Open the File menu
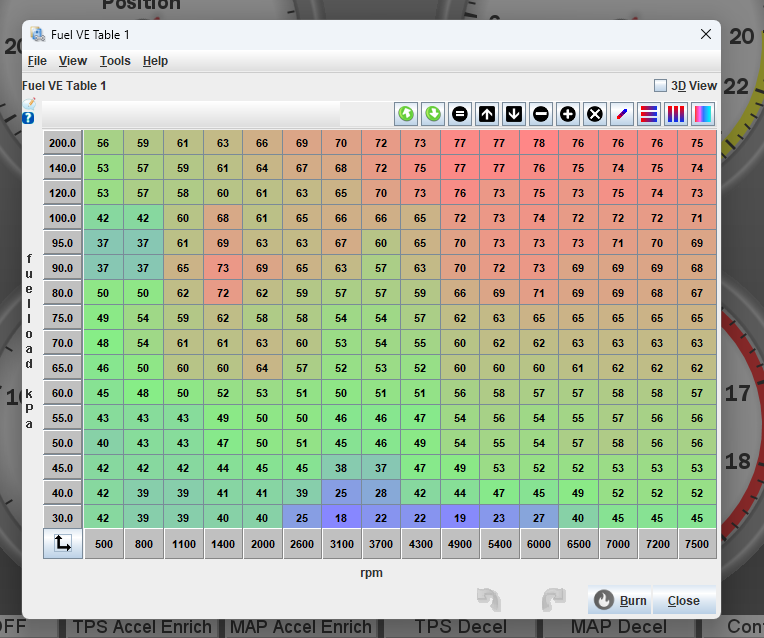Viewport: 764px width, 638px height. point(37,61)
